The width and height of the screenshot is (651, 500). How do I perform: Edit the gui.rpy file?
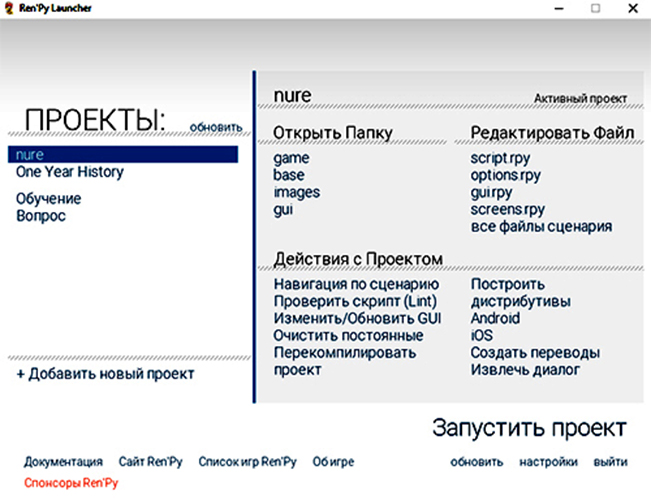(x=491, y=192)
